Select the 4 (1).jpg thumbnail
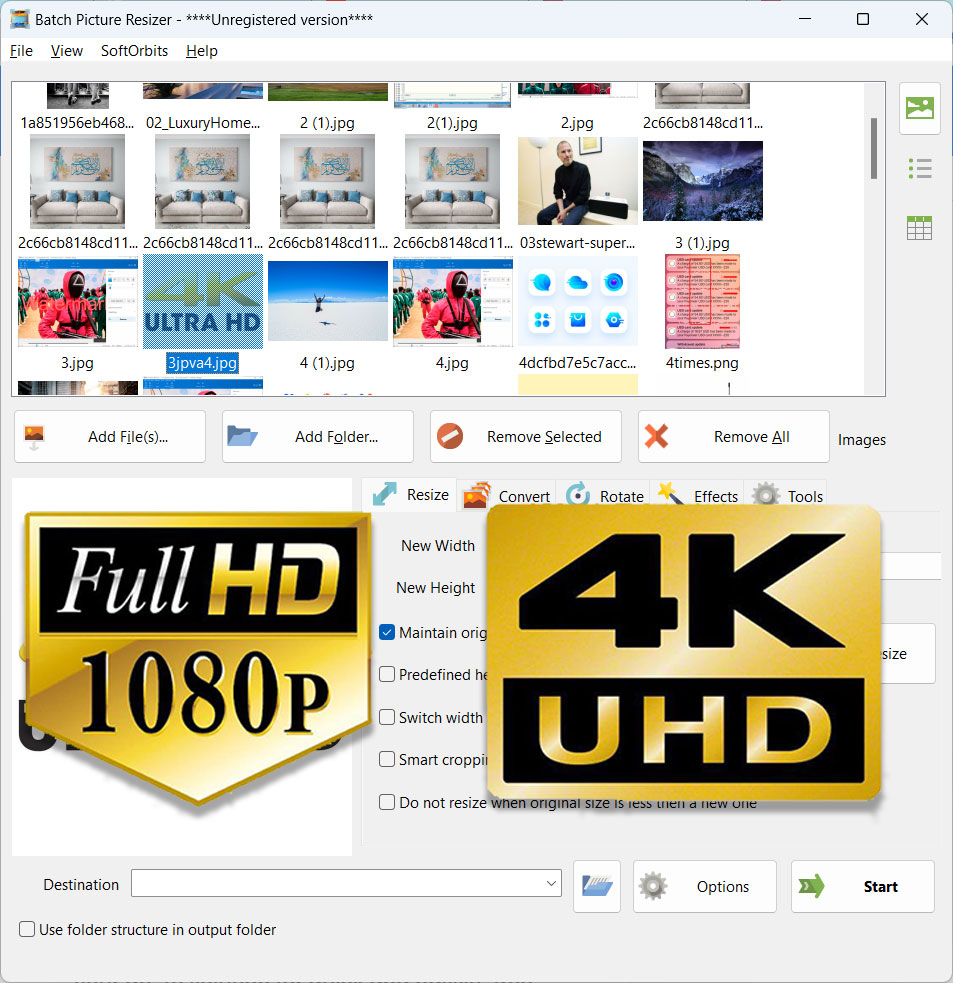The image size is (953, 983). (x=328, y=301)
